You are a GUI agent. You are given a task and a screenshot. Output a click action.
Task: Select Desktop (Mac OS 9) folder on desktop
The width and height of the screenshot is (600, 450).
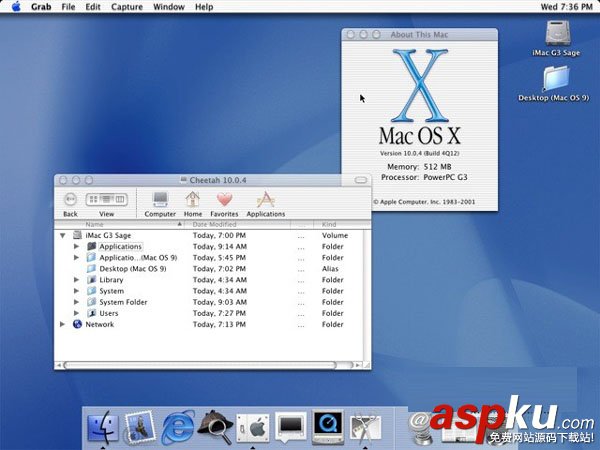[x=554, y=83]
